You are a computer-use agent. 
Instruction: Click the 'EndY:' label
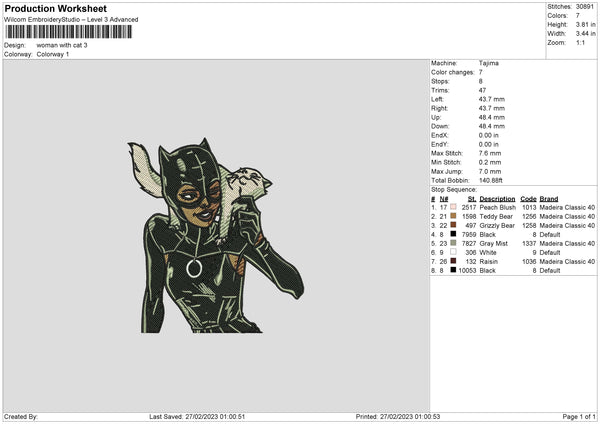[x=439, y=144]
